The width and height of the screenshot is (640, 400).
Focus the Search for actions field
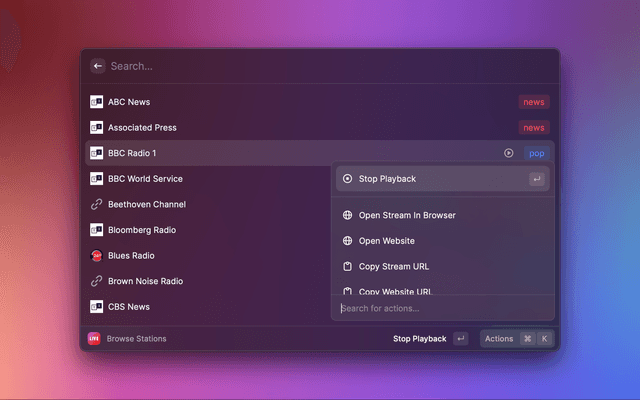(x=440, y=308)
